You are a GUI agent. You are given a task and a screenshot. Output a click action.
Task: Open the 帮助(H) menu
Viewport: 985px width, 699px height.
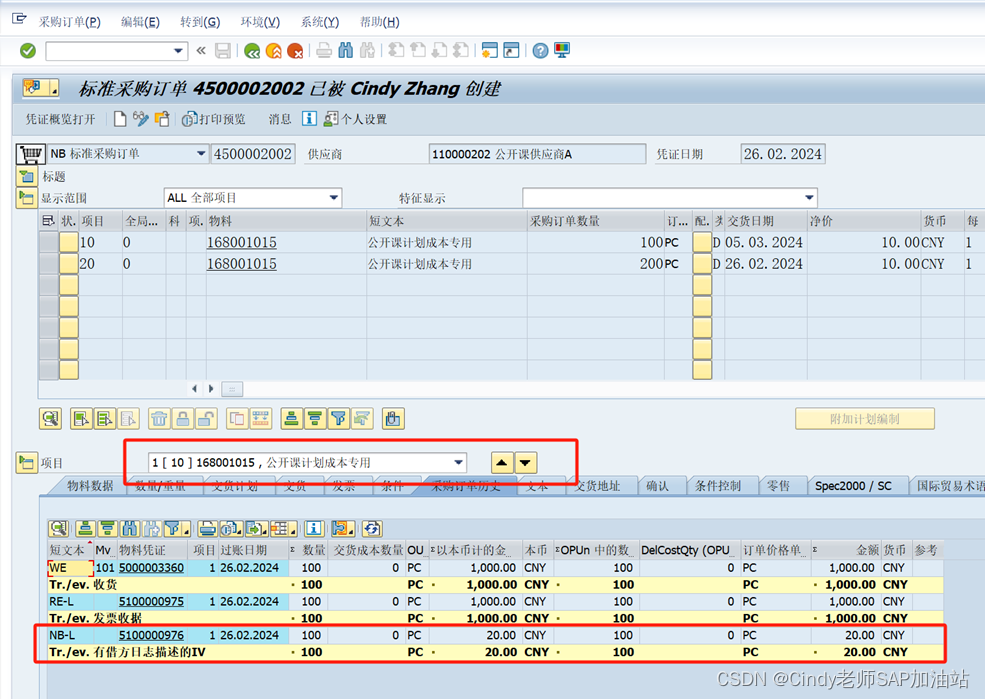[379, 22]
